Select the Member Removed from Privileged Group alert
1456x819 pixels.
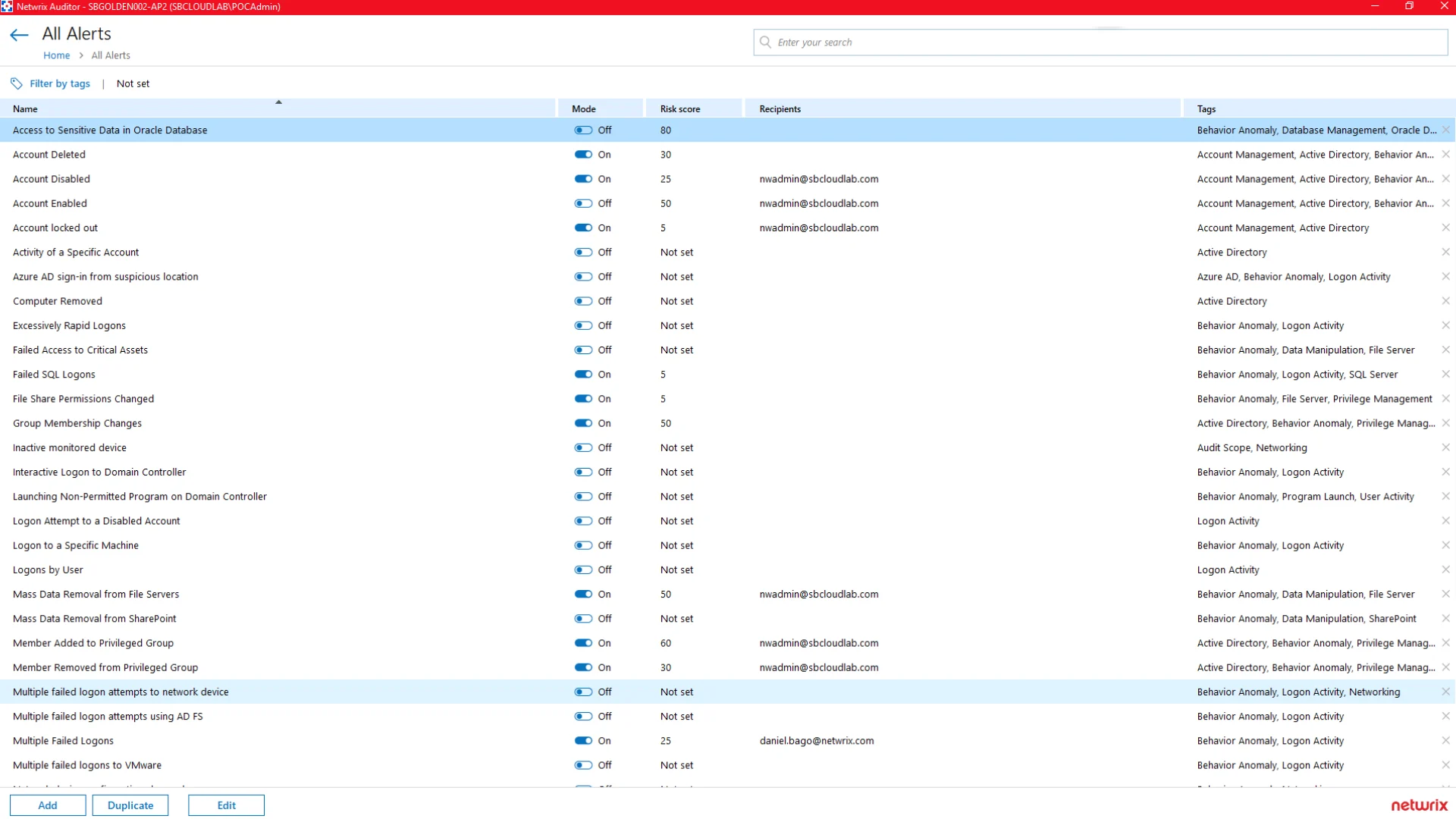pyautogui.click(x=728, y=667)
